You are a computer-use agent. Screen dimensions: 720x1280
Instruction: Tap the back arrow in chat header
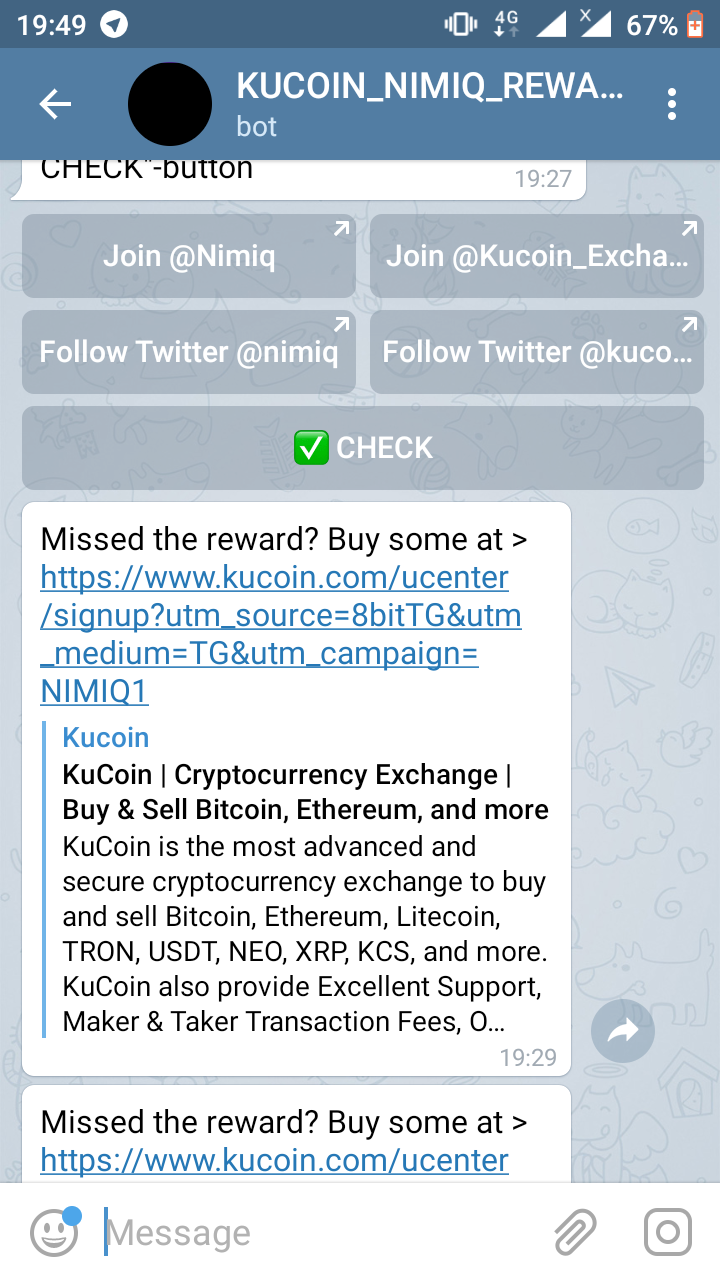point(55,104)
